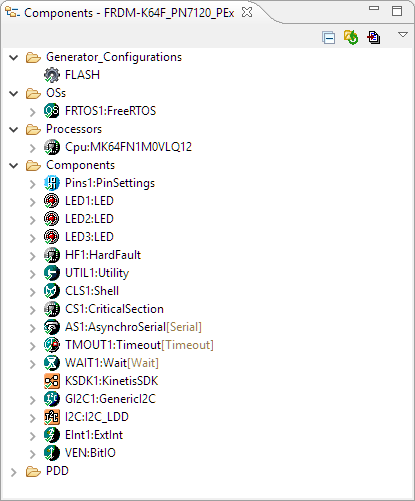Click the WAIT1 Wait hourglass icon
Screen dimensions: 415x501
tap(52, 363)
